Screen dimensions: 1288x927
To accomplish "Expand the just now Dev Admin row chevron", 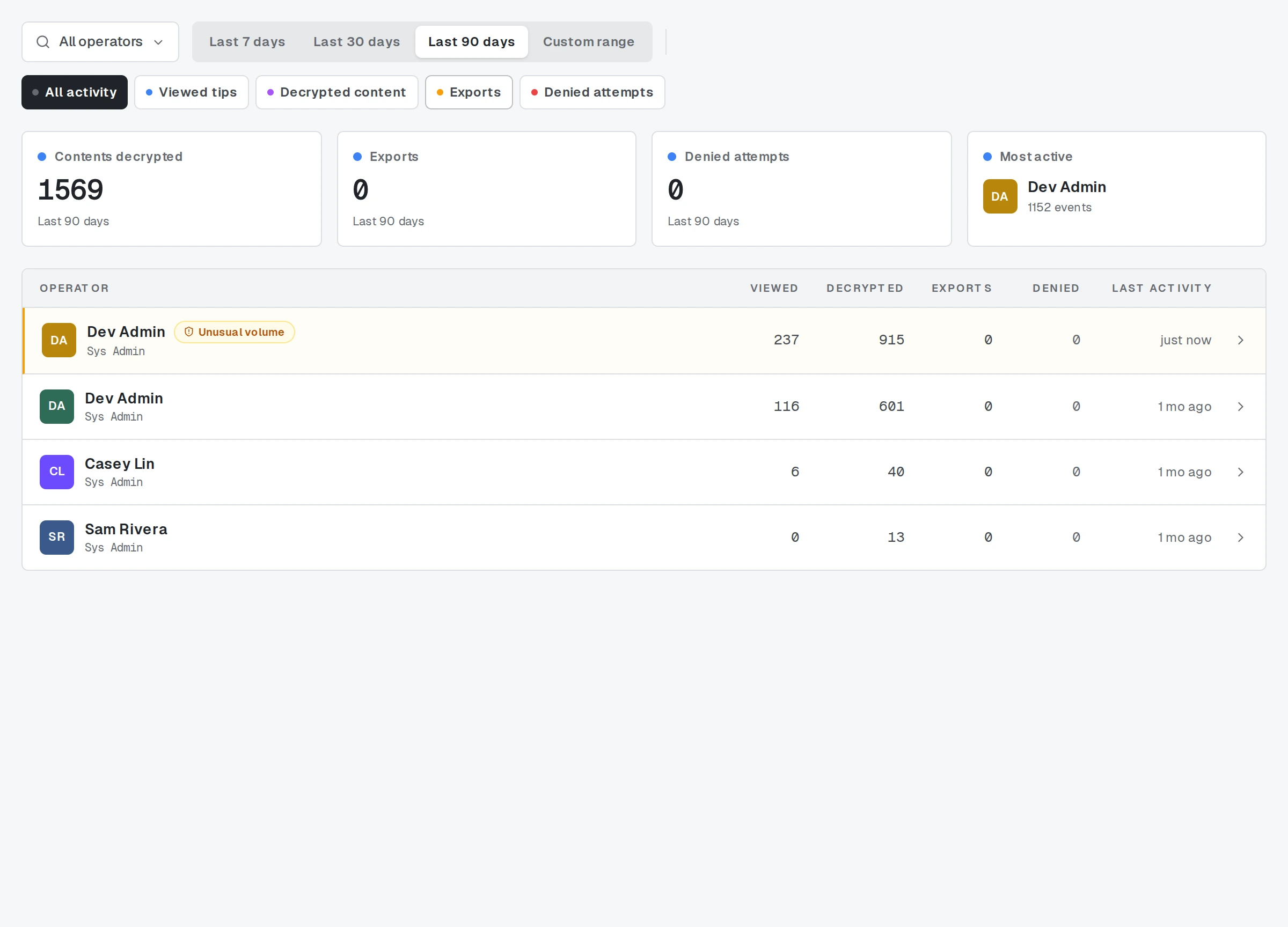I will [x=1240, y=340].
